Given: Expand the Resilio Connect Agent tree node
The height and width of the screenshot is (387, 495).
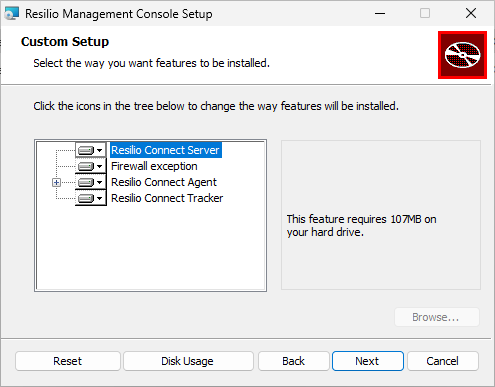Looking at the screenshot, I should [x=56, y=182].
